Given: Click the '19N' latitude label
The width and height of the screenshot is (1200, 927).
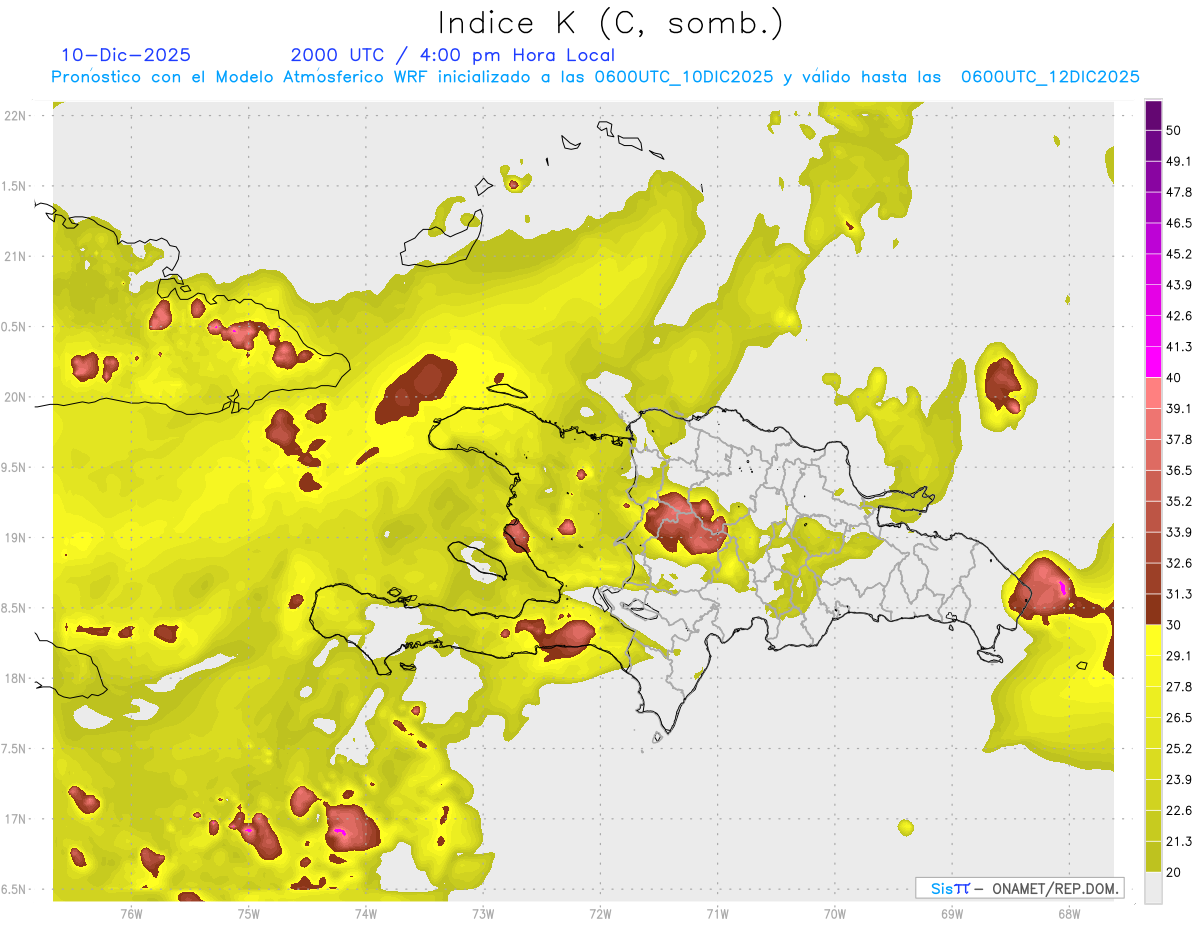Looking at the screenshot, I should tap(16, 538).
